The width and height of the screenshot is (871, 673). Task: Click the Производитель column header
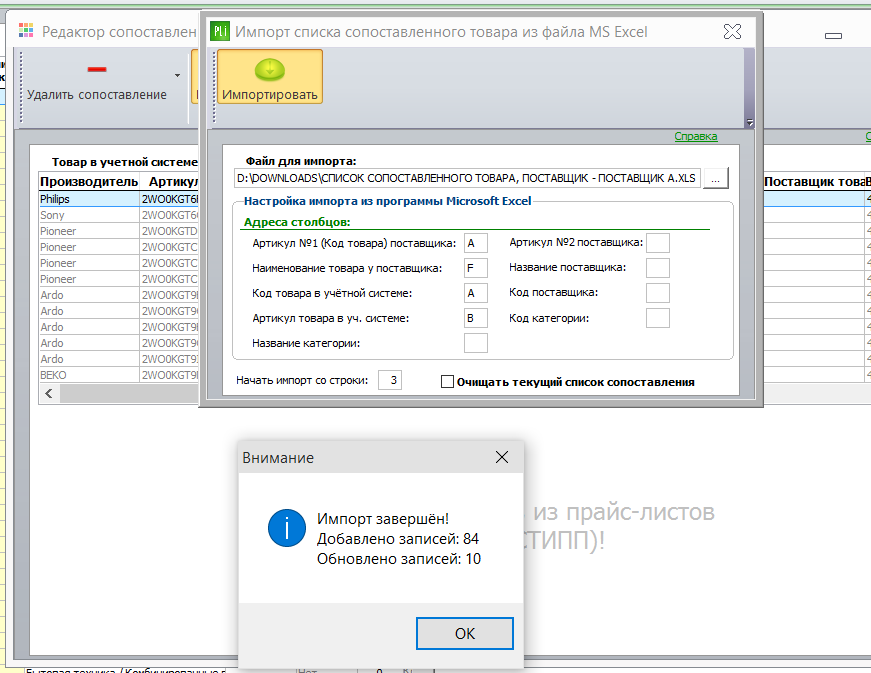89,182
